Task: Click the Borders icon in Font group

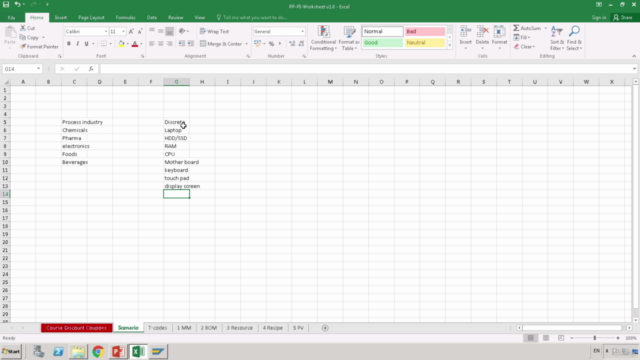Action: 104,44
